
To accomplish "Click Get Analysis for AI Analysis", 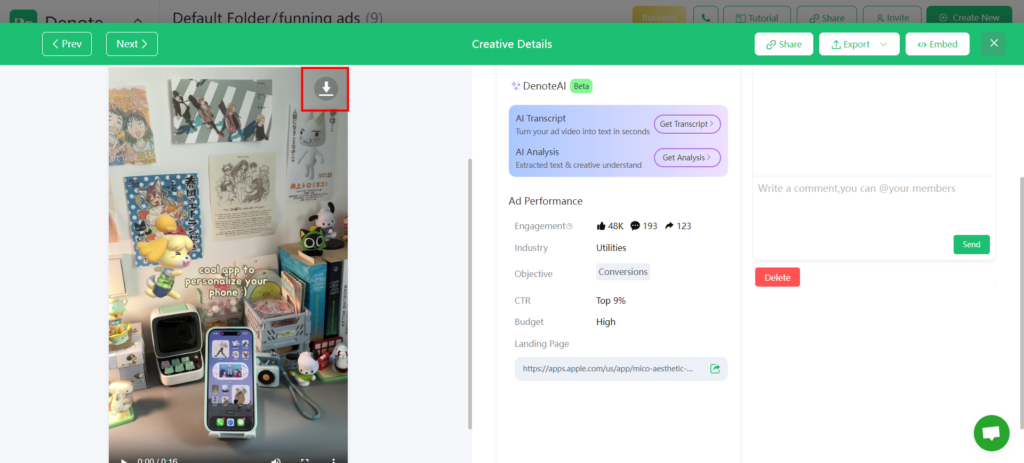I will (x=687, y=157).
